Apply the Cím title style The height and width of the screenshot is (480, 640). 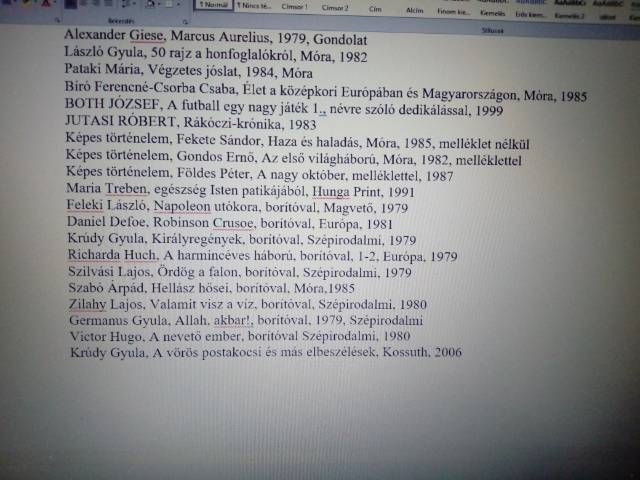coord(376,7)
